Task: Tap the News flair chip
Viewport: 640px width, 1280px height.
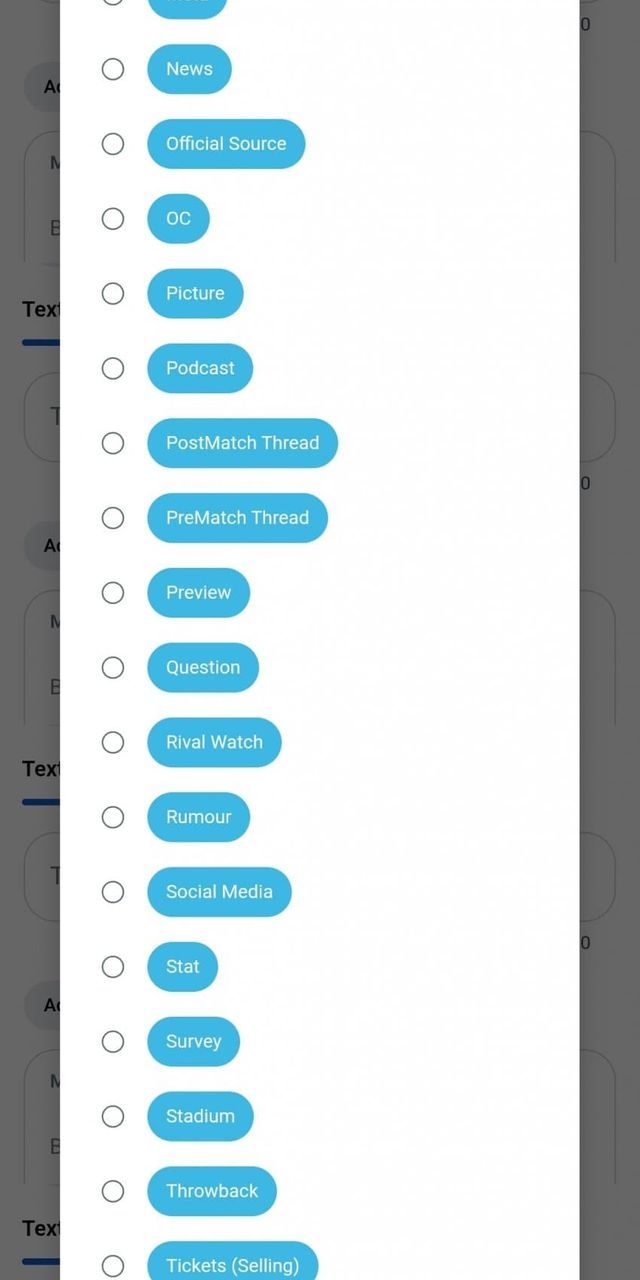Action: coord(189,69)
